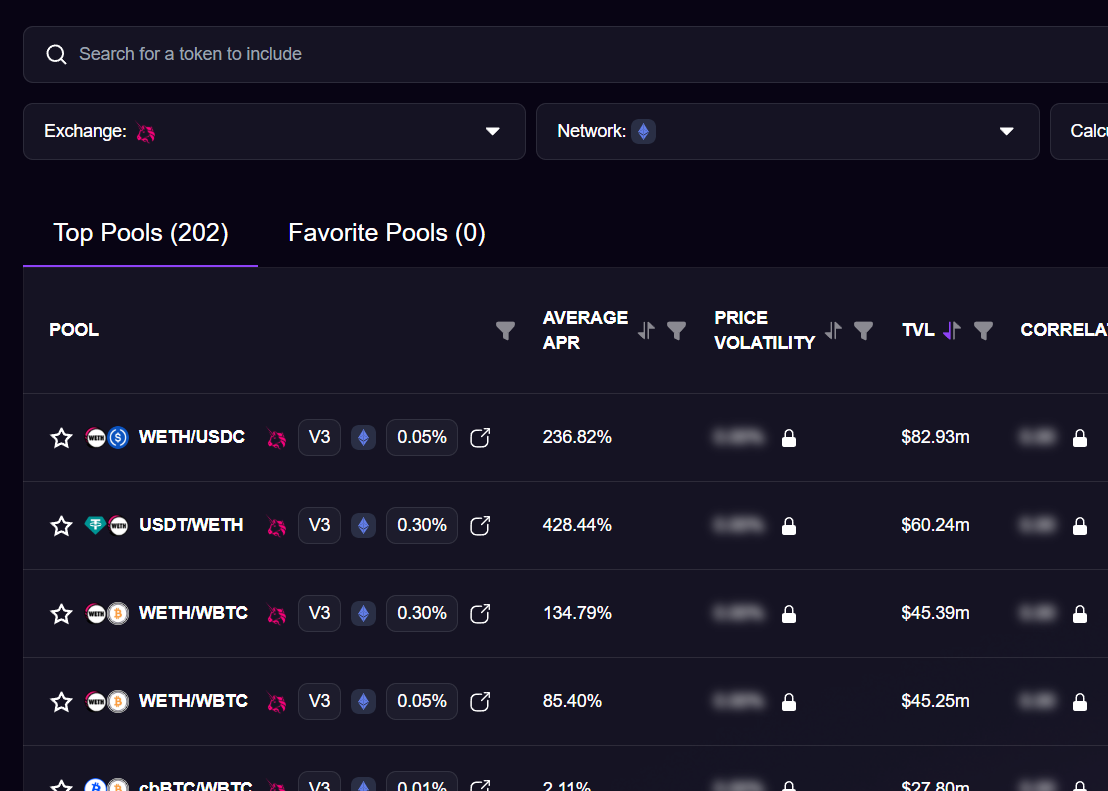Sort by Price Volatility arrows
Screen dimensions: 1108x791
[834, 330]
